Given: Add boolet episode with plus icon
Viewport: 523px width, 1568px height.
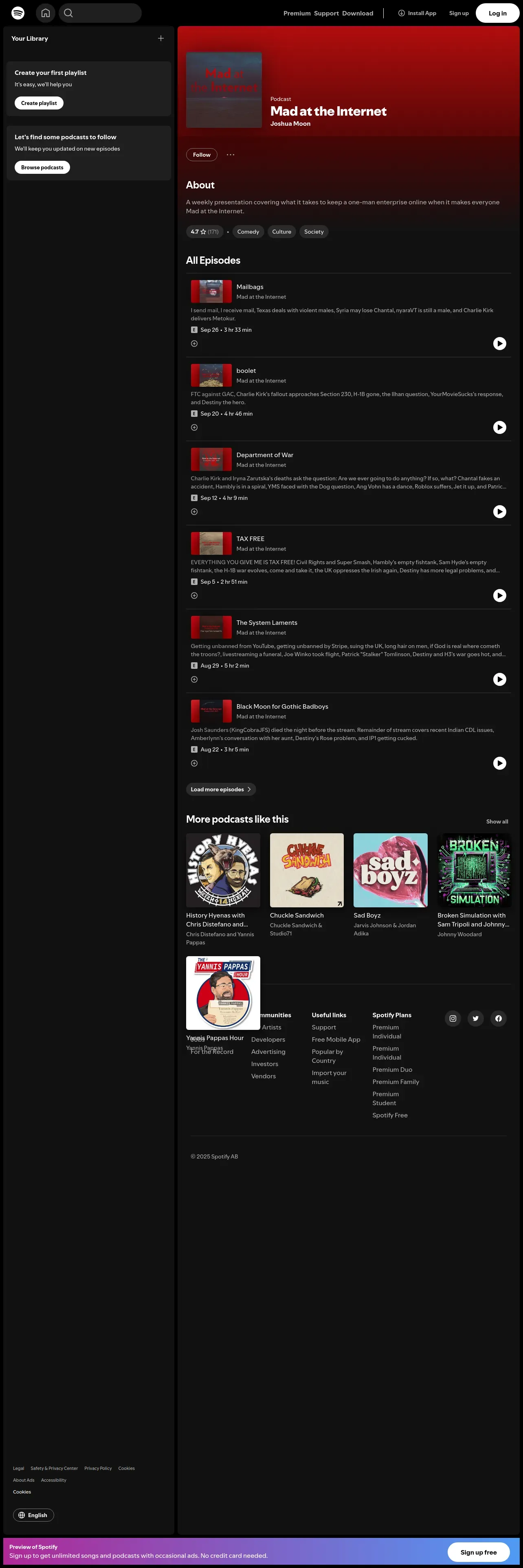Looking at the screenshot, I should (194, 427).
